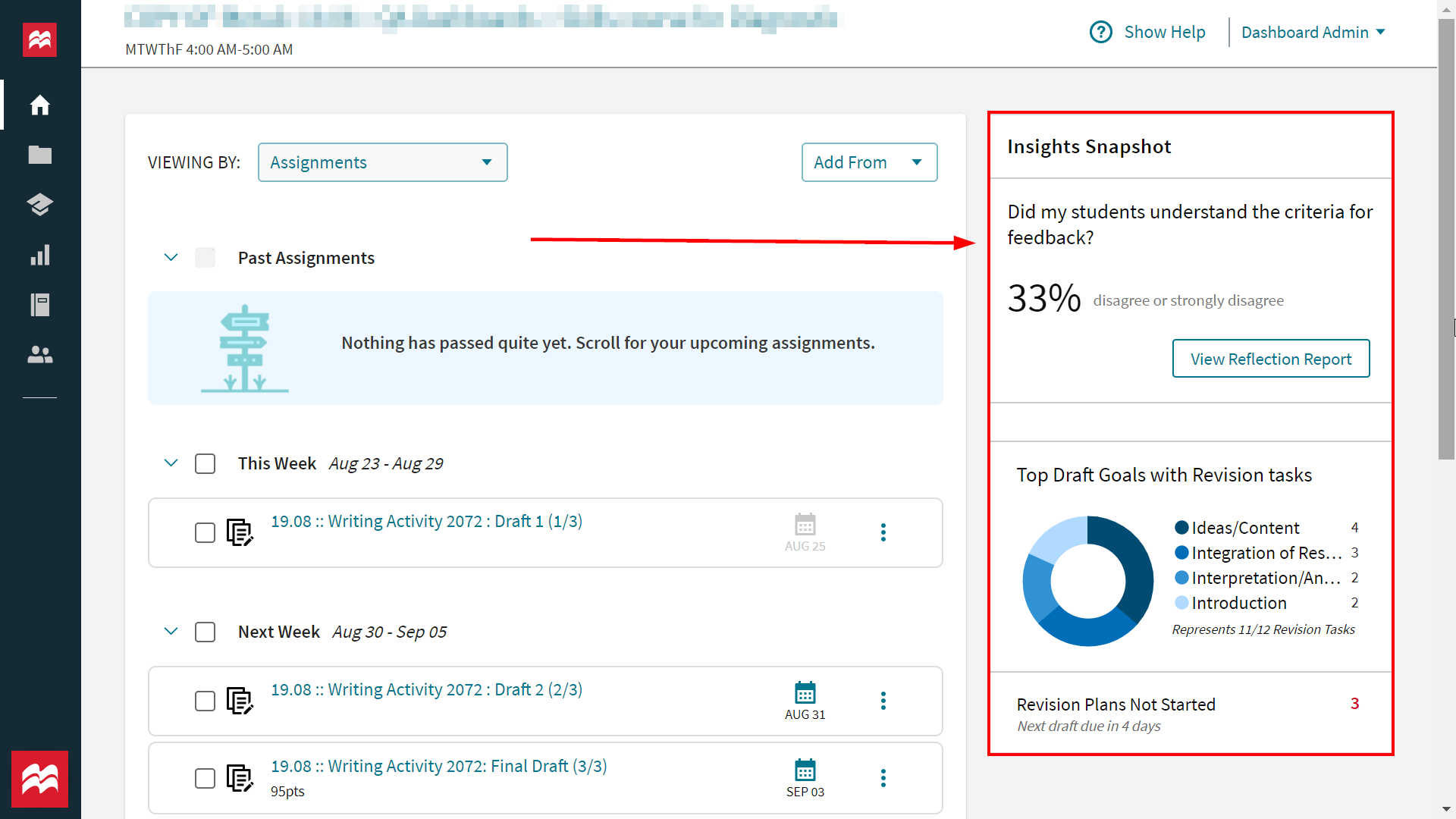The height and width of the screenshot is (819, 1456).
Task: Open the Add From dropdown
Action: (869, 162)
